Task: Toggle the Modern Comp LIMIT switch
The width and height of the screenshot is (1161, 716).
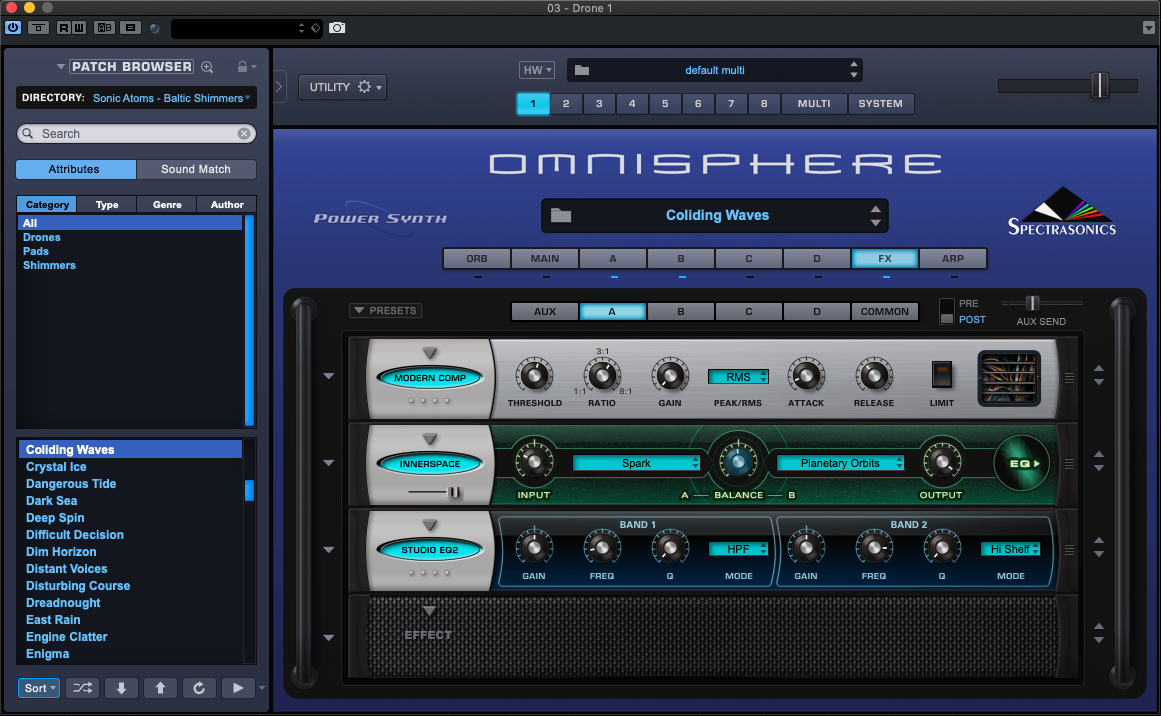Action: (x=941, y=376)
